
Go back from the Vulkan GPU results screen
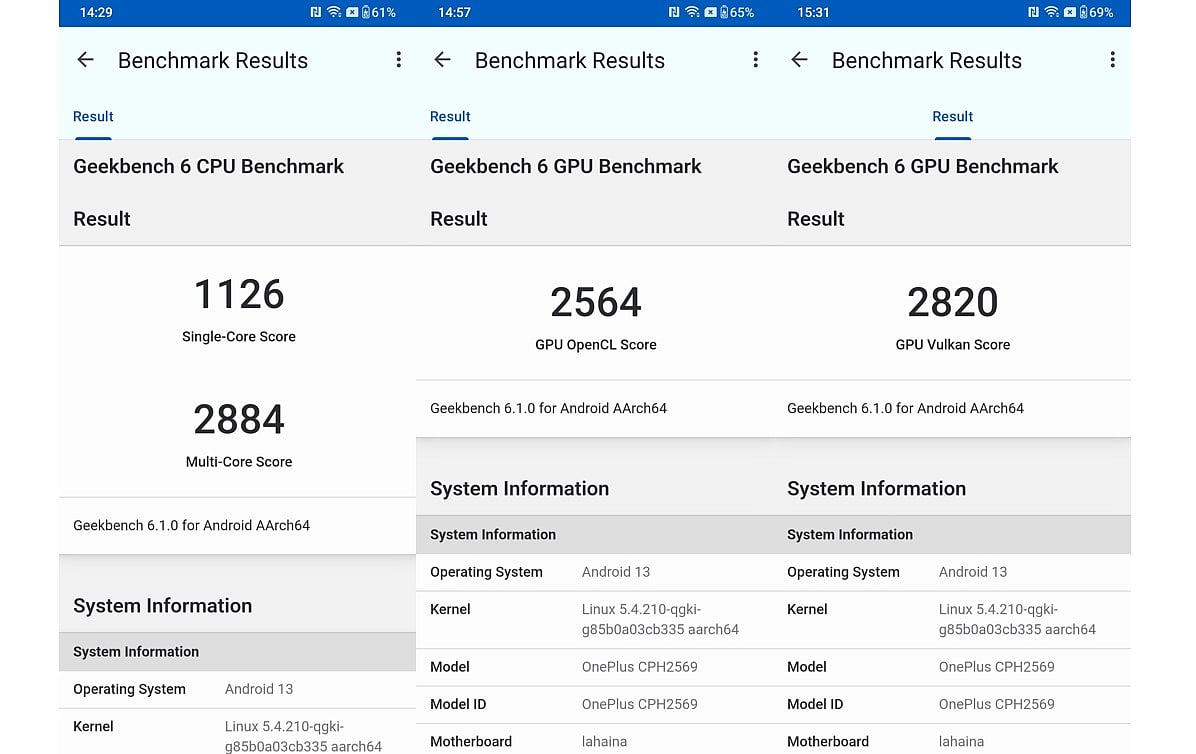[x=799, y=59]
